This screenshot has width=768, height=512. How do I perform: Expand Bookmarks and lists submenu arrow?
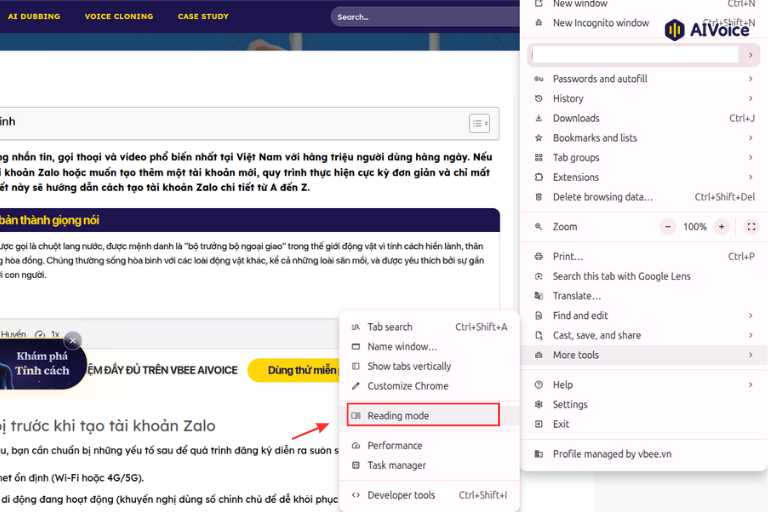coord(751,138)
